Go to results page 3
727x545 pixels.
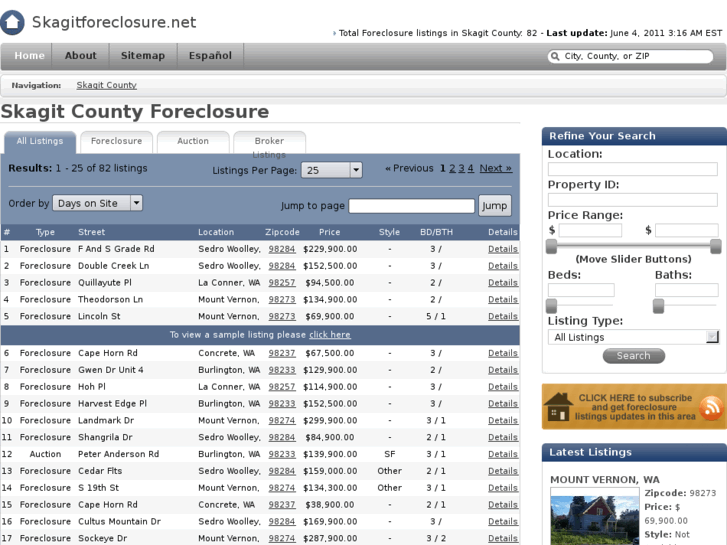coord(461,168)
